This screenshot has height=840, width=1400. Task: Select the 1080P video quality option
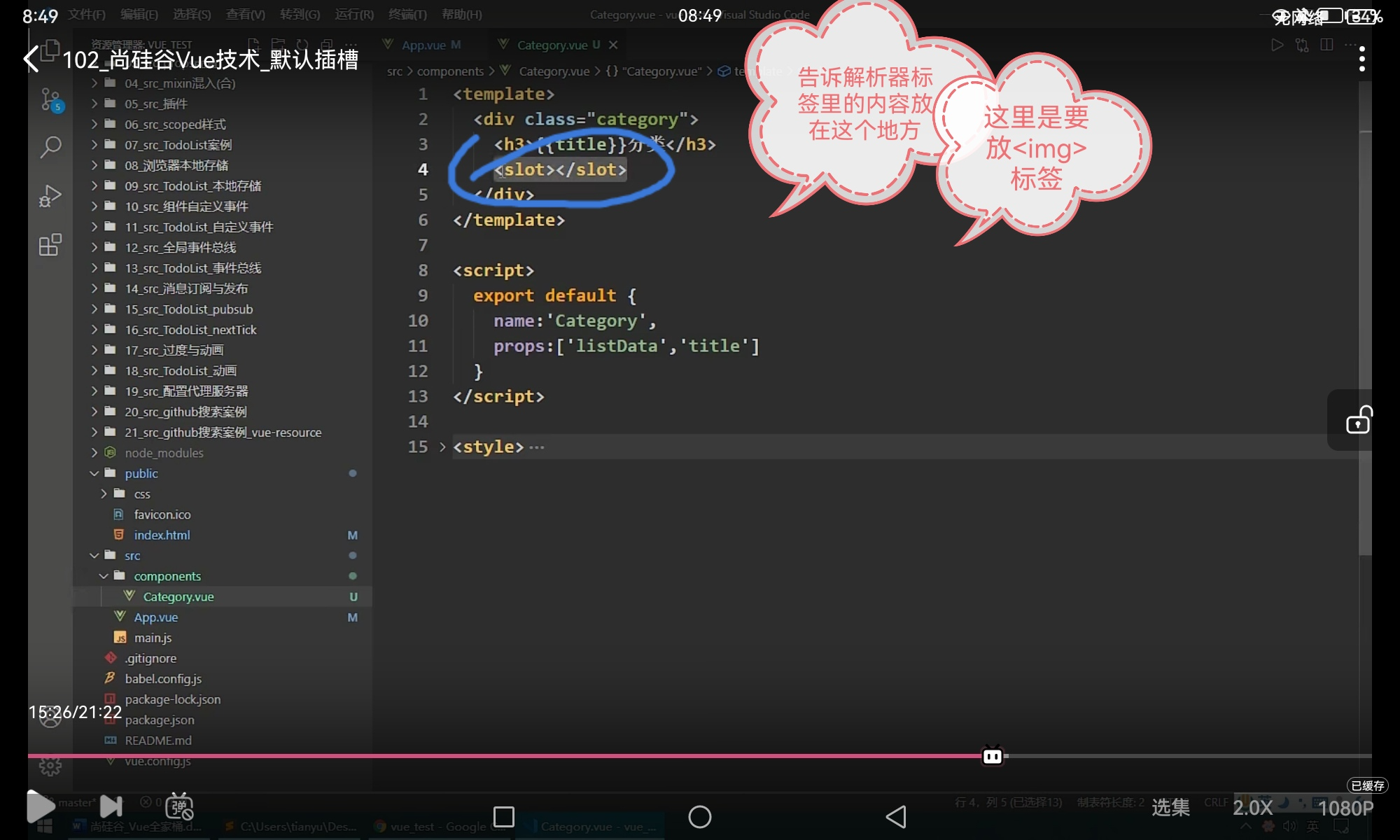pyautogui.click(x=1345, y=808)
